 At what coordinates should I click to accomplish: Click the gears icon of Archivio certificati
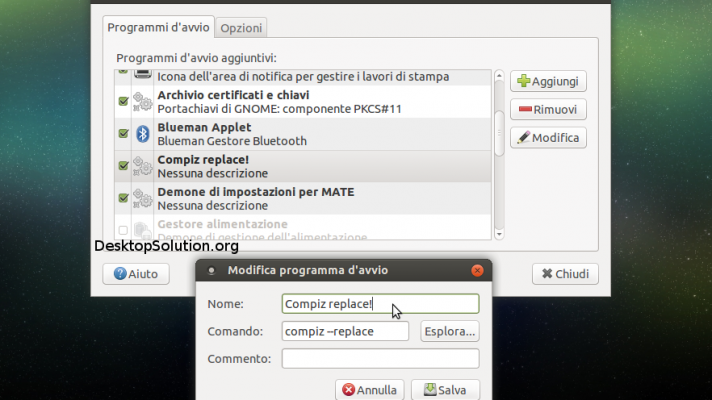pyautogui.click(x=143, y=102)
